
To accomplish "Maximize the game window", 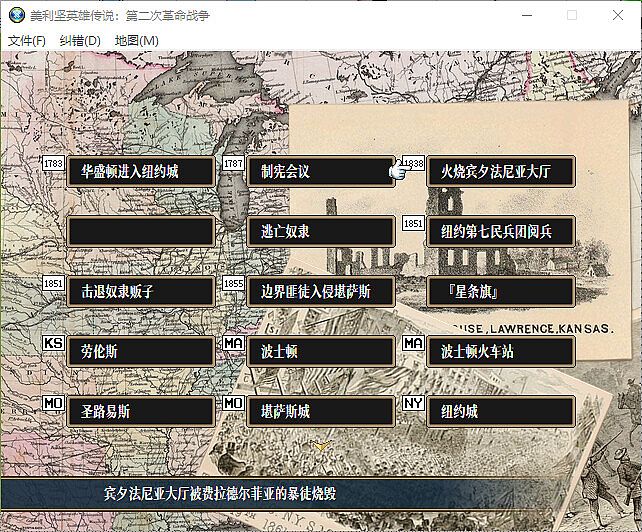I will (572, 16).
